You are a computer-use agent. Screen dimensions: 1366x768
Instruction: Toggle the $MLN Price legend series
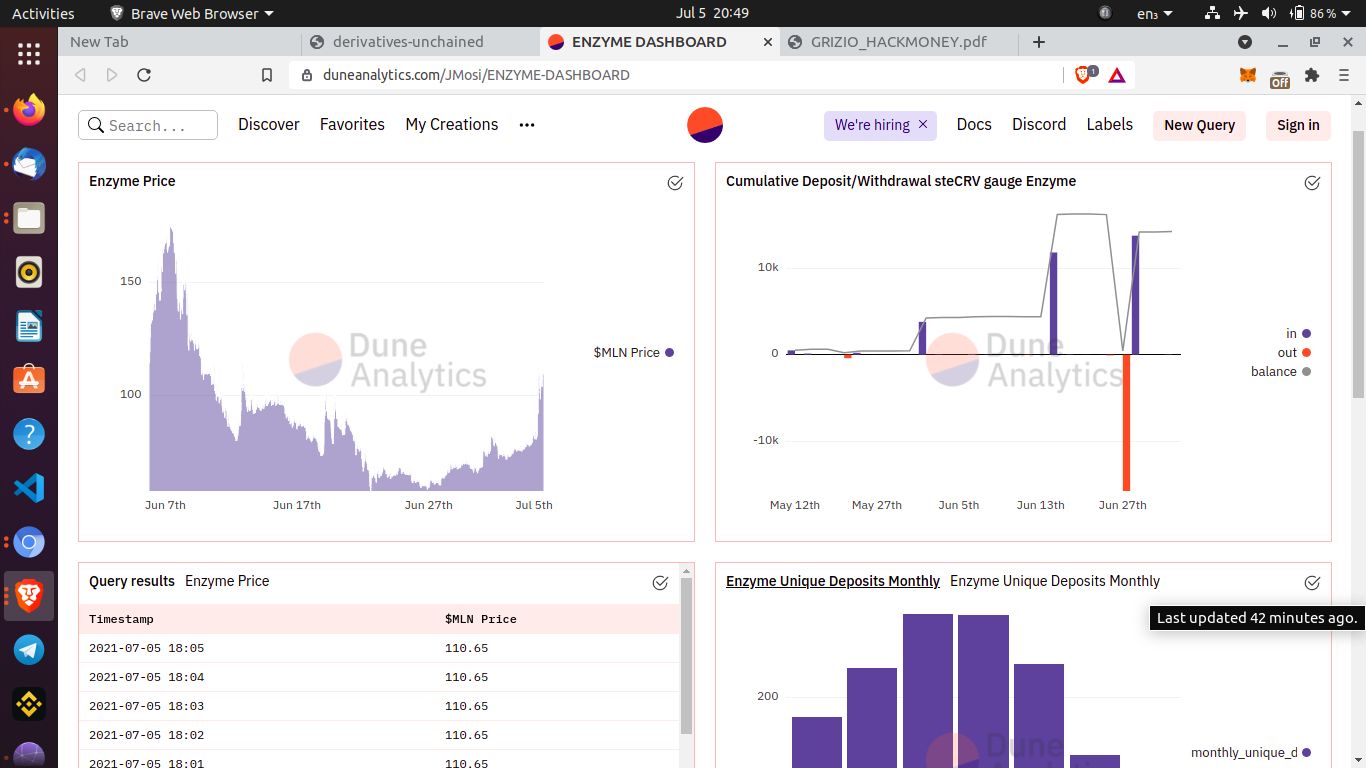coord(633,352)
